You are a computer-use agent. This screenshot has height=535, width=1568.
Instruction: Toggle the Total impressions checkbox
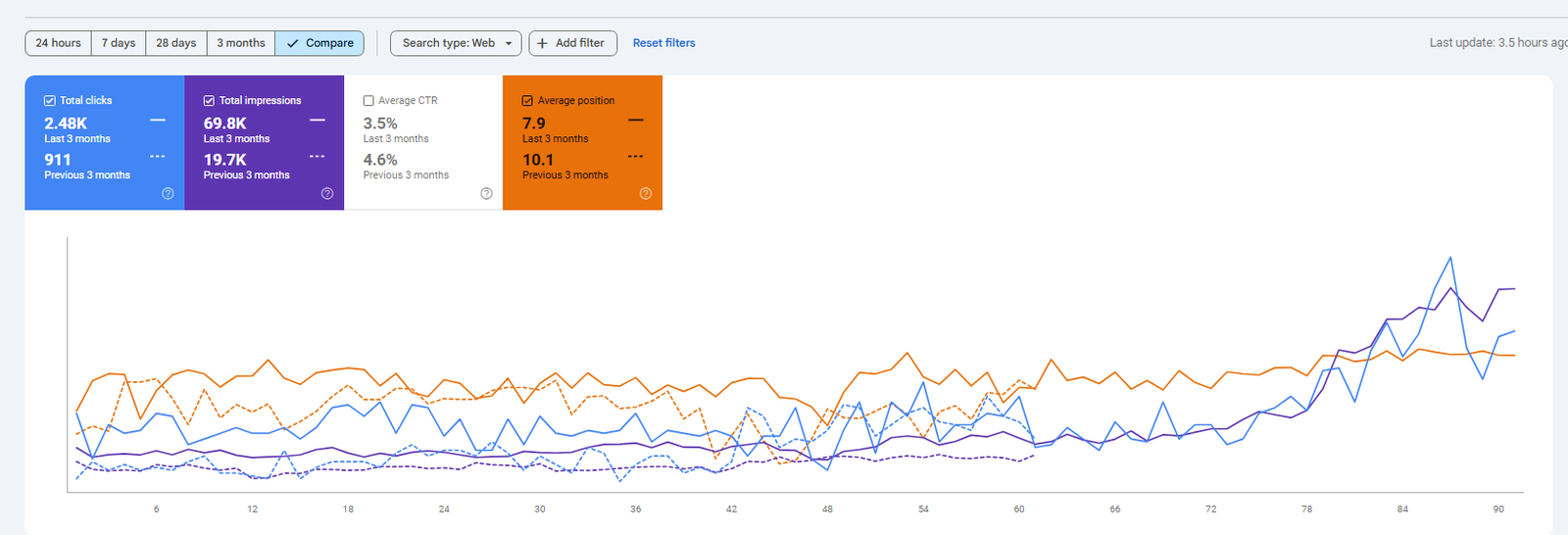pyautogui.click(x=209, y=101)
